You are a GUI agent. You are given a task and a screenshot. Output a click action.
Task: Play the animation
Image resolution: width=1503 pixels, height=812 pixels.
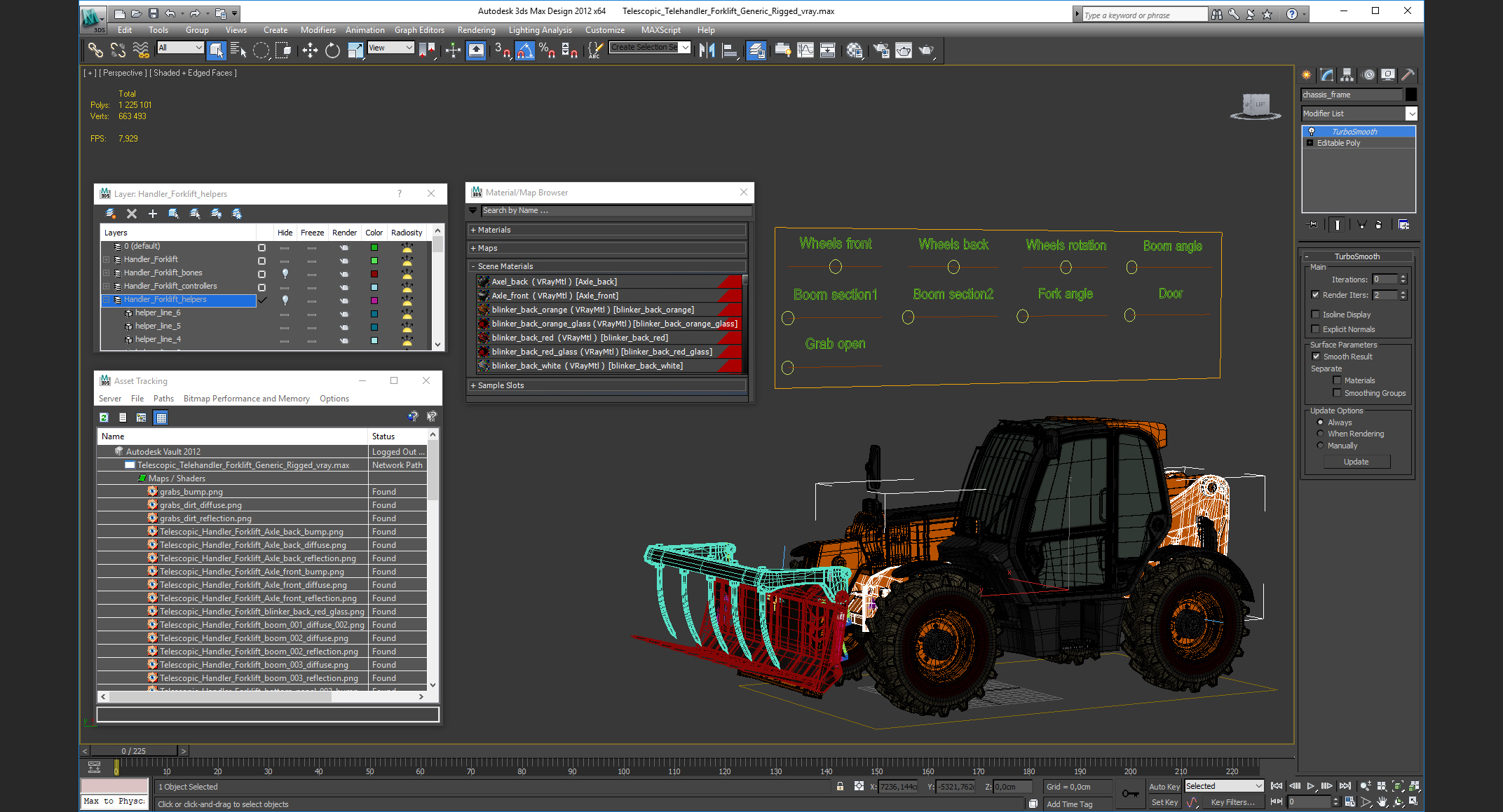pos(1310,786)
